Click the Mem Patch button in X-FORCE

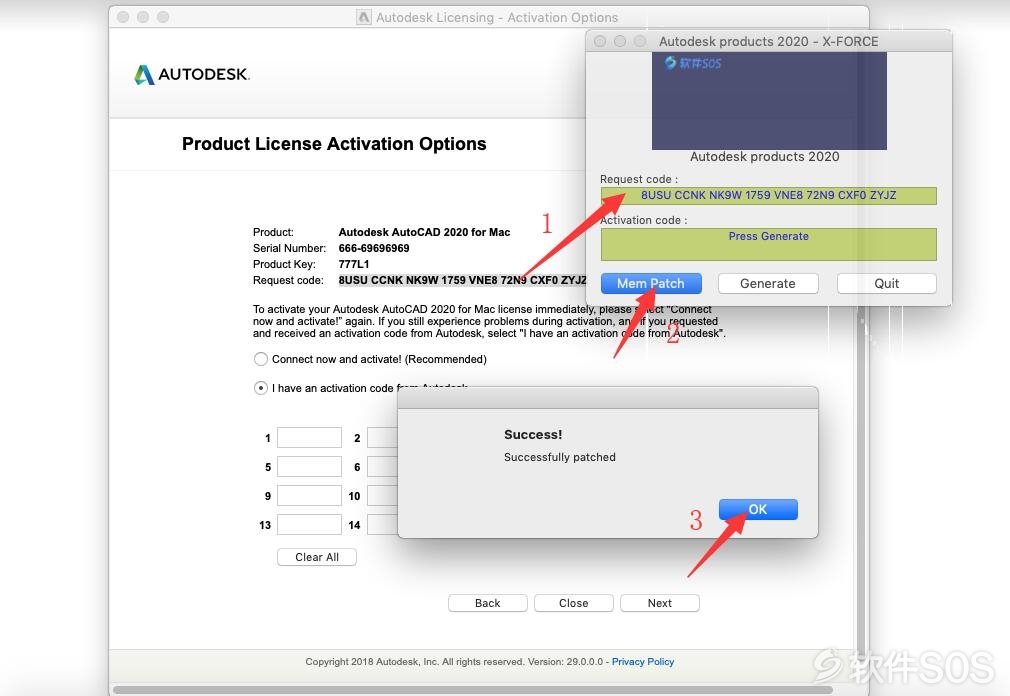(651, 283)
